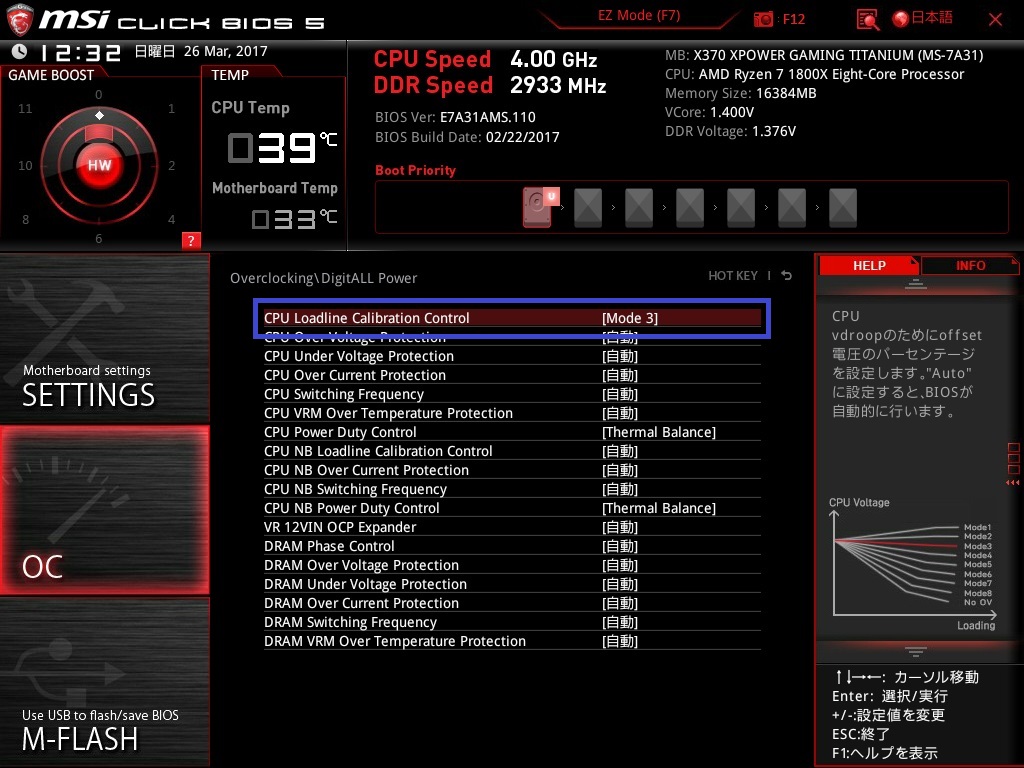Select VR 12VIN OCP Expander row
This screenshot has height=768, width=1024.
click(512, 527)
